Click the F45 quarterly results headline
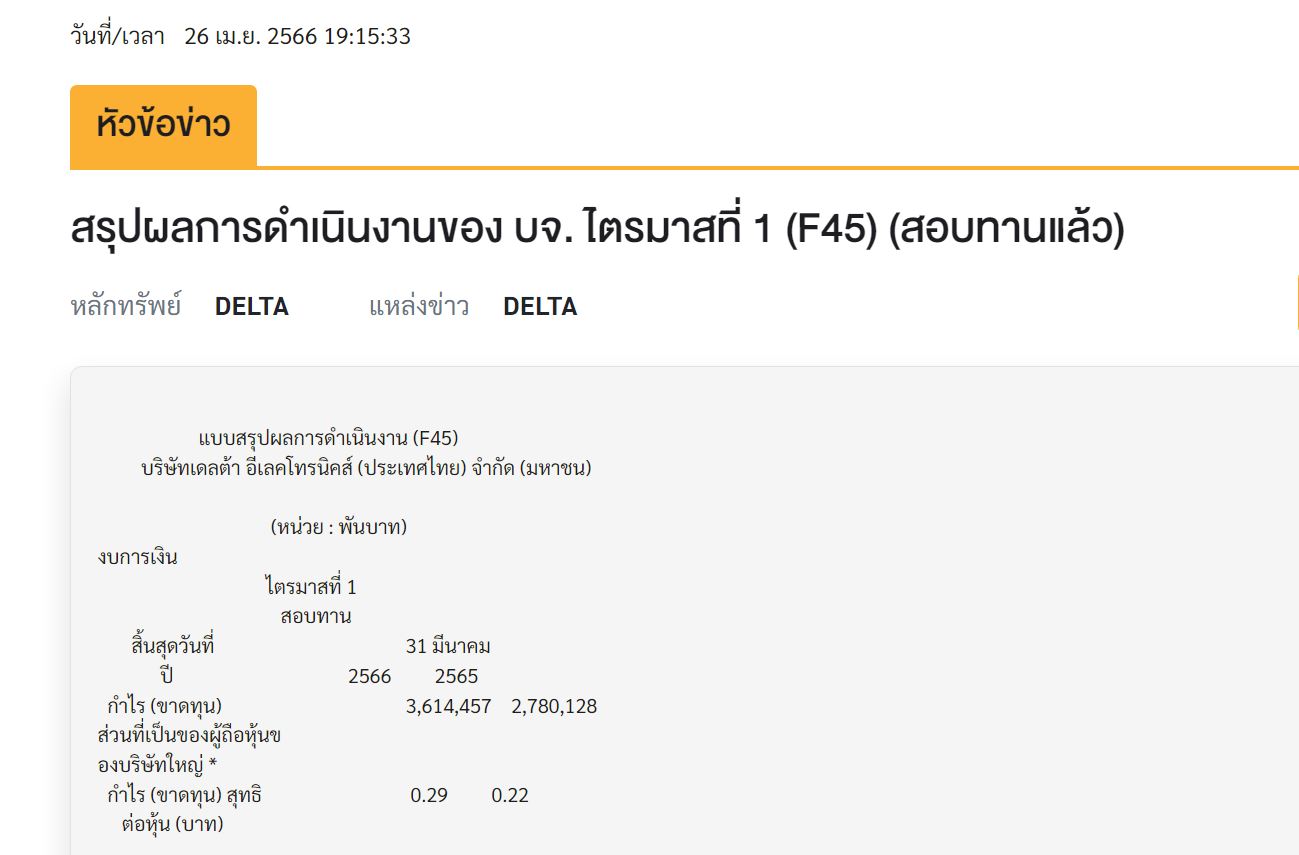 click(x=598, y=231)
